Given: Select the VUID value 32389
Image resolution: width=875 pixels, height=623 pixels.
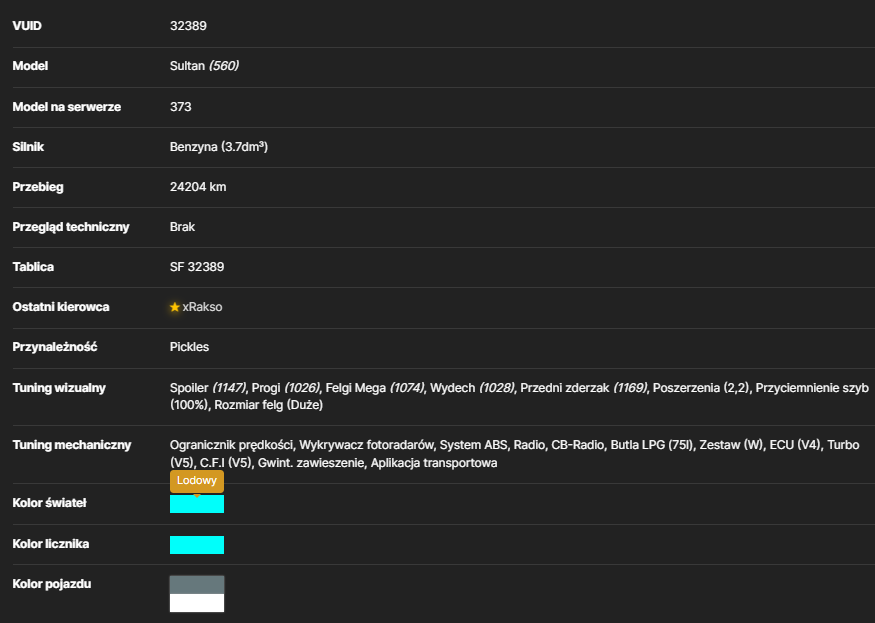Looking at the screenshot, I should click(x=188, y=26).
